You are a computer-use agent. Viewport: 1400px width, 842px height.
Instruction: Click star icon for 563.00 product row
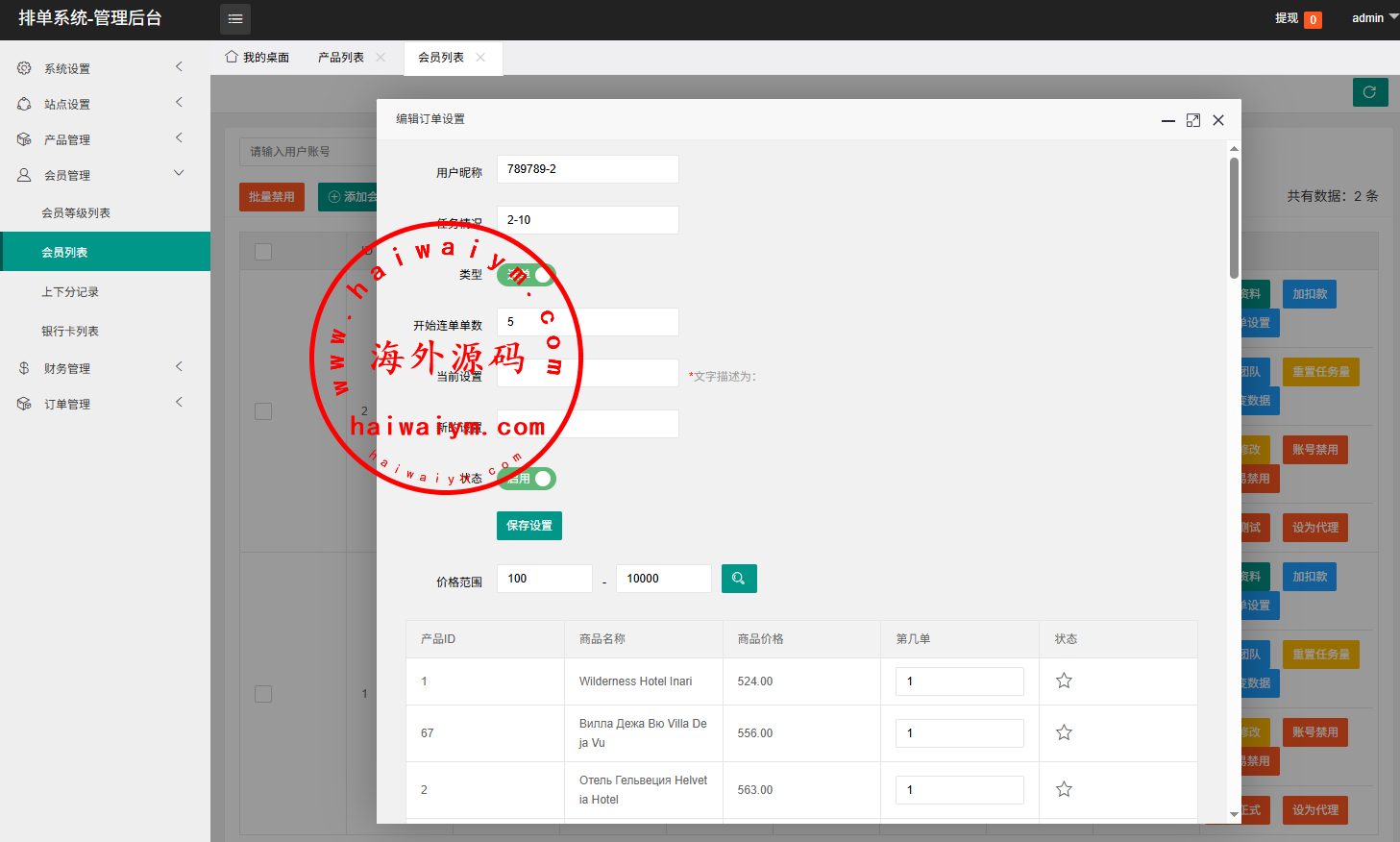click(x=1064, y=790)
